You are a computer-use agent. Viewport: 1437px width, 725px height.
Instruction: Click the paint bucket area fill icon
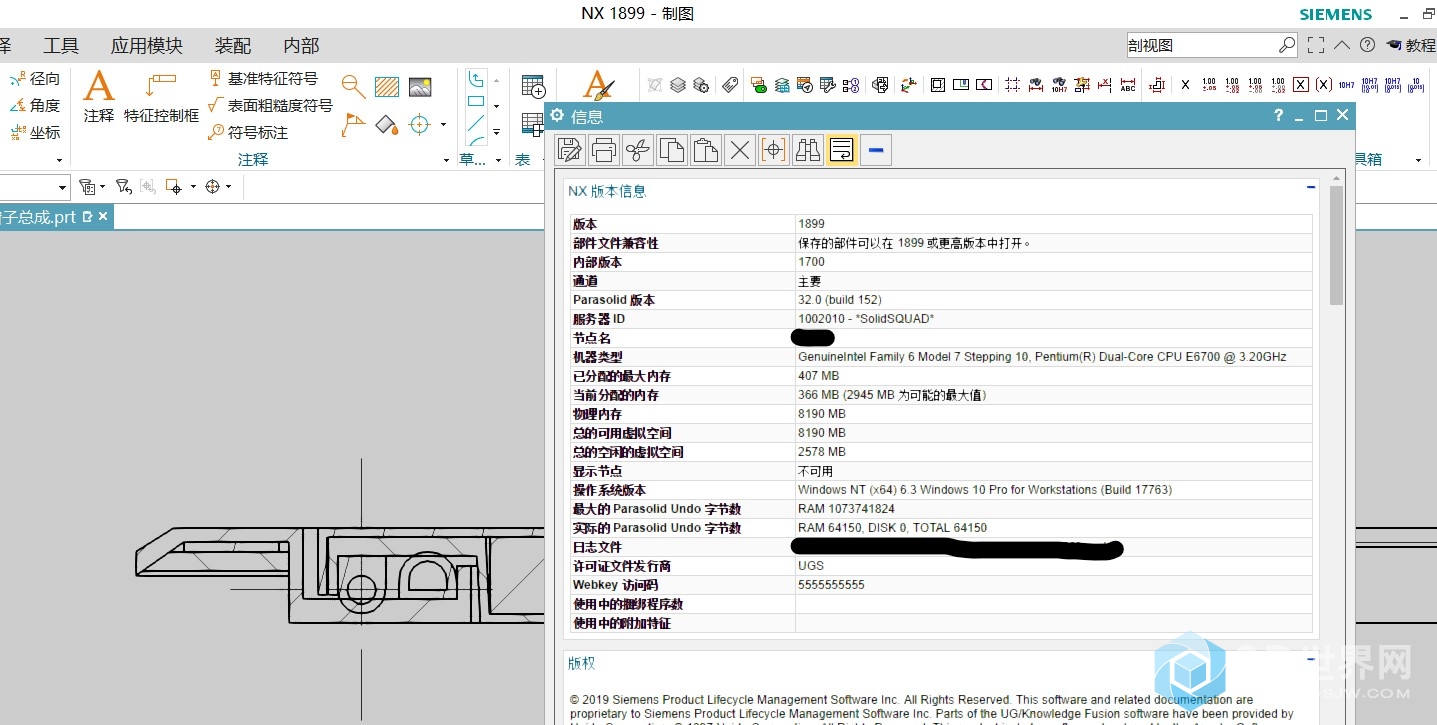click(x=387, y=125)
